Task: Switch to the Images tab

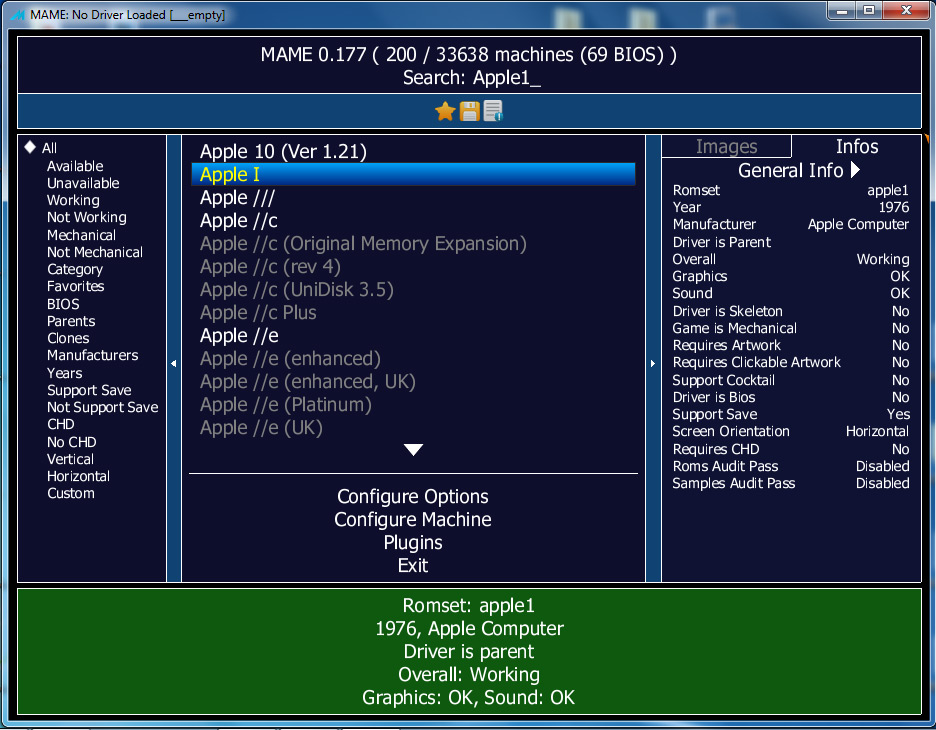Action: pyautogui.click(x=726, y=146)
